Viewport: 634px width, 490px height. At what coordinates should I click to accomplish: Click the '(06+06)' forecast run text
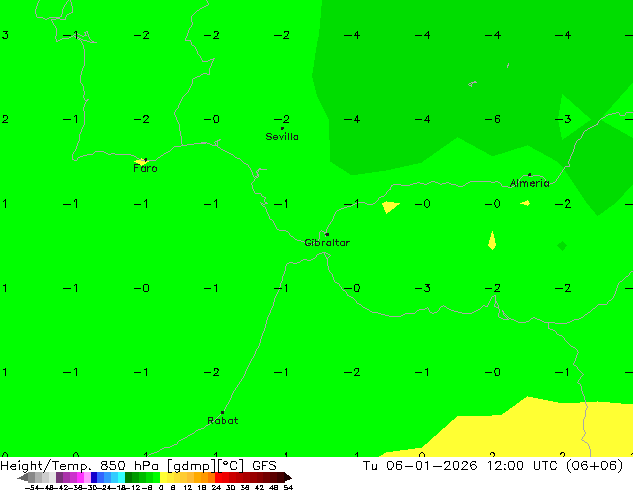(594, 466)
